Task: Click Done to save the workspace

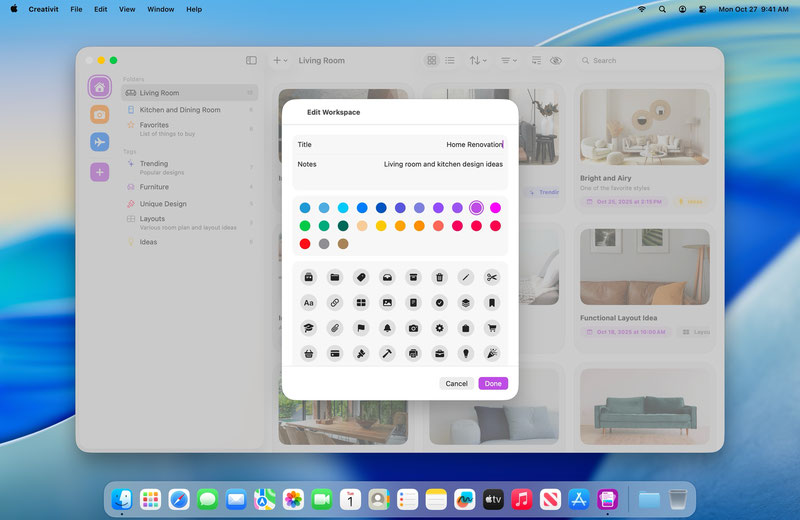Action: coord(492,384)
